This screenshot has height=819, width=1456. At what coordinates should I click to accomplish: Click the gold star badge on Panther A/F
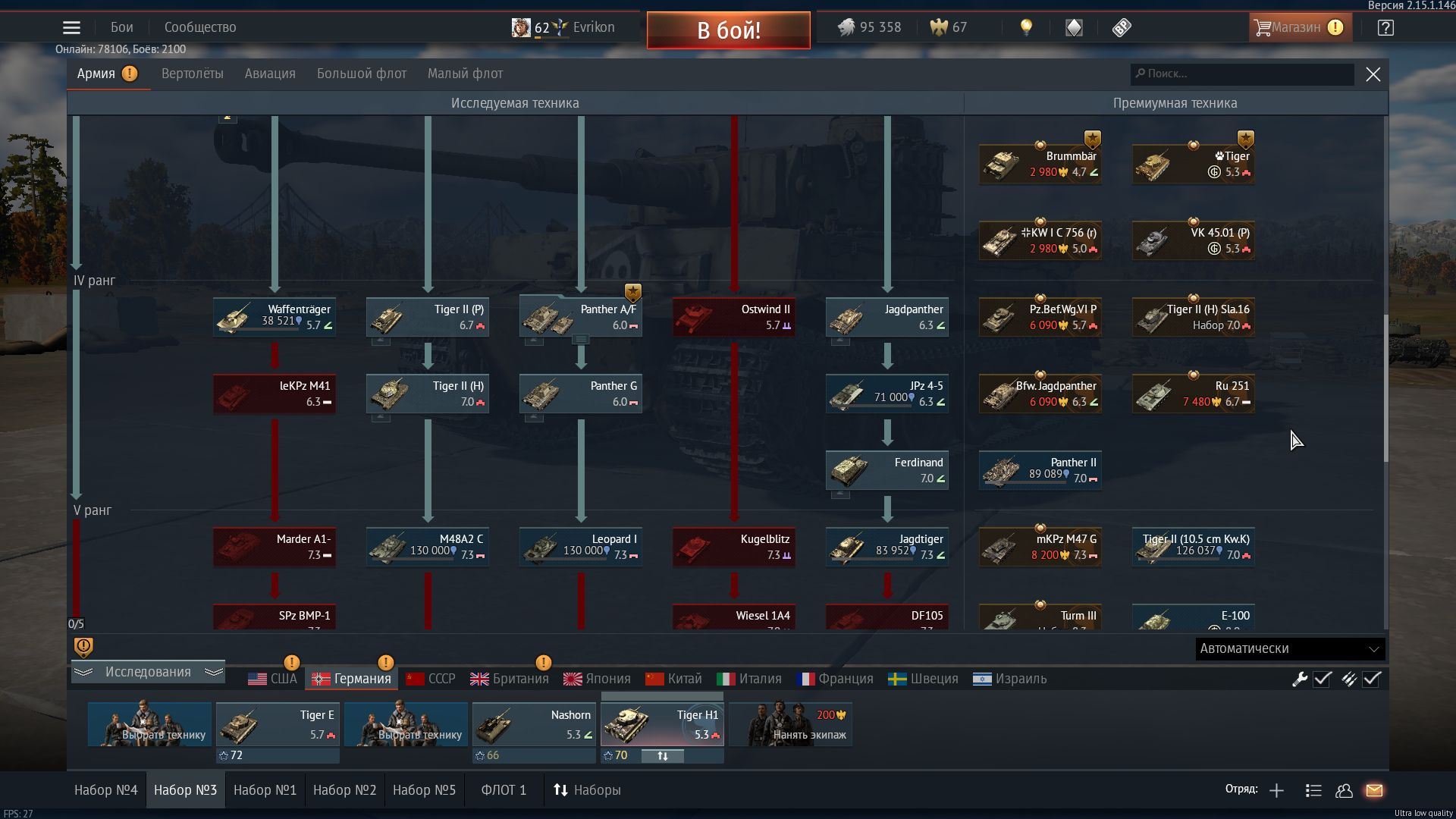(632, 292)
